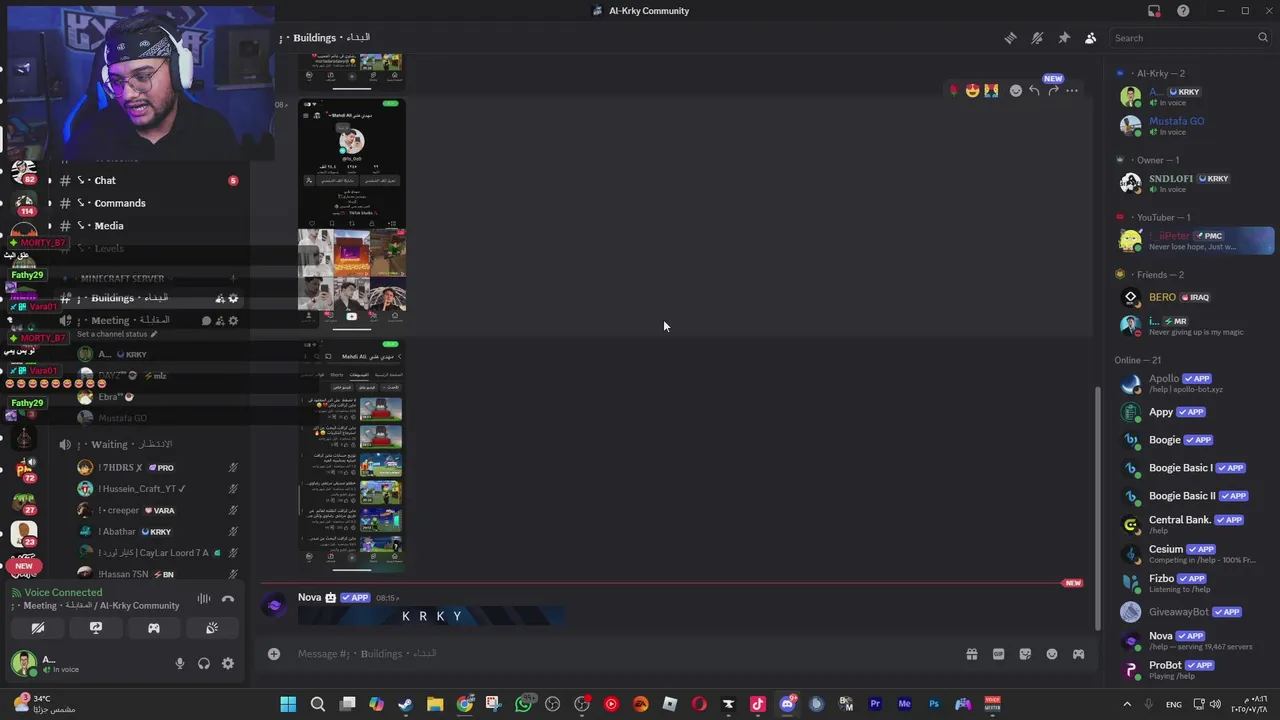Select the Buildings channel in sidebar
The image size is (1280, 720).
point(148,298)
